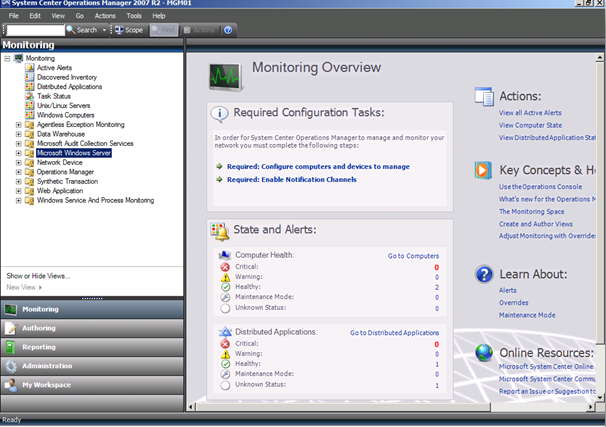606x427 pixels.
Task: Click the Windows Computers state icon
Action: (x=30, y=115)
